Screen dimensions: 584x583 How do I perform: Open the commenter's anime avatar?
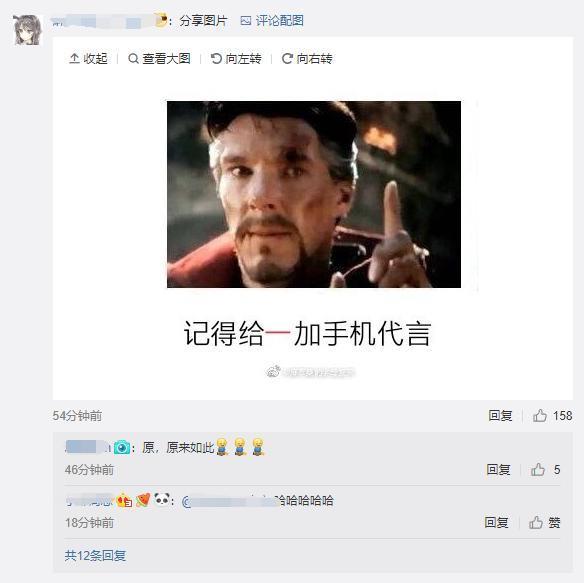(27, 30)
